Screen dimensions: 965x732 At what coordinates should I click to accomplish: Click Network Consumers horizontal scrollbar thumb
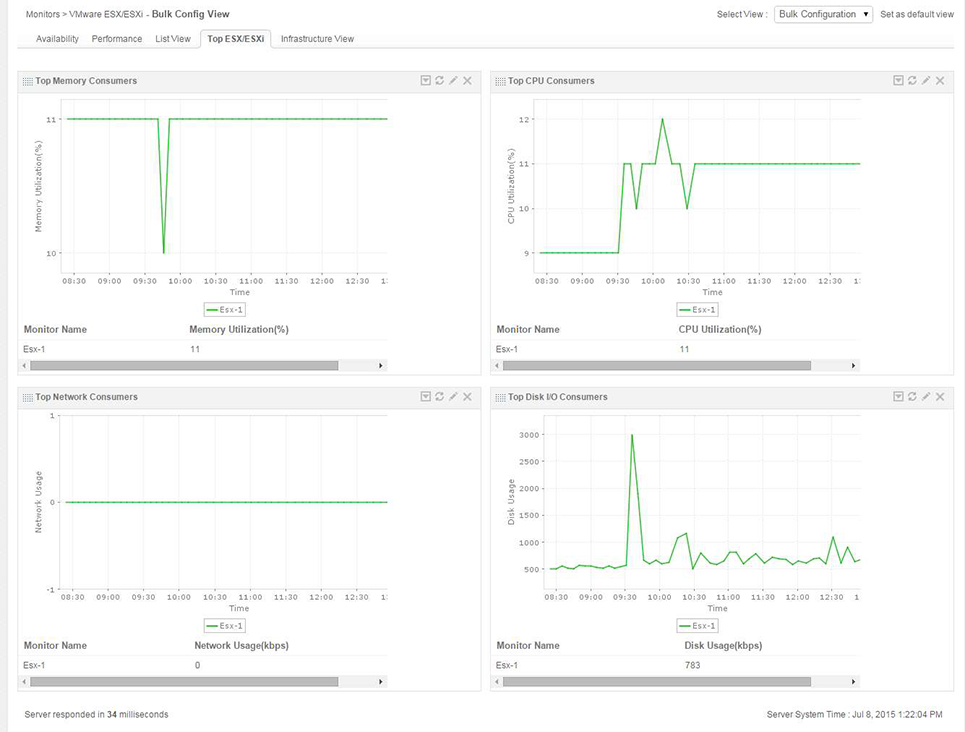tap(184, 682)
